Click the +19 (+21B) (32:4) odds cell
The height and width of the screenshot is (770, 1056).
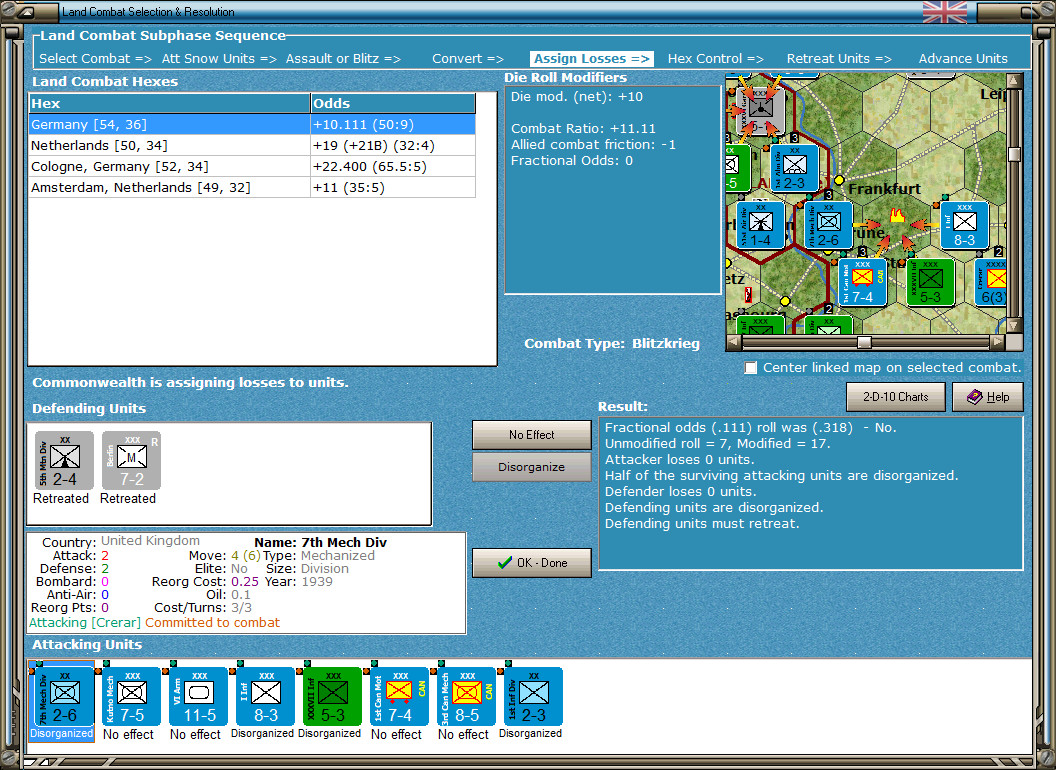393,146
